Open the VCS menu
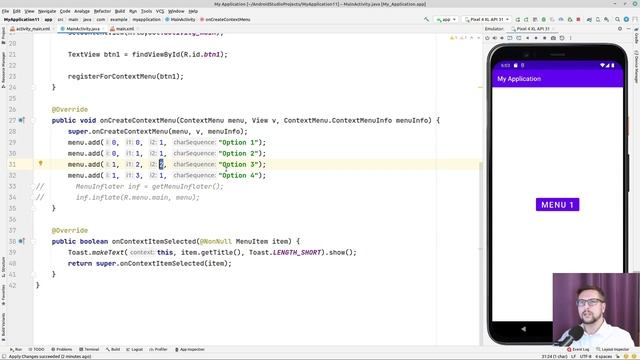Viewport: 640px width, 360px height. pos(160,11)
